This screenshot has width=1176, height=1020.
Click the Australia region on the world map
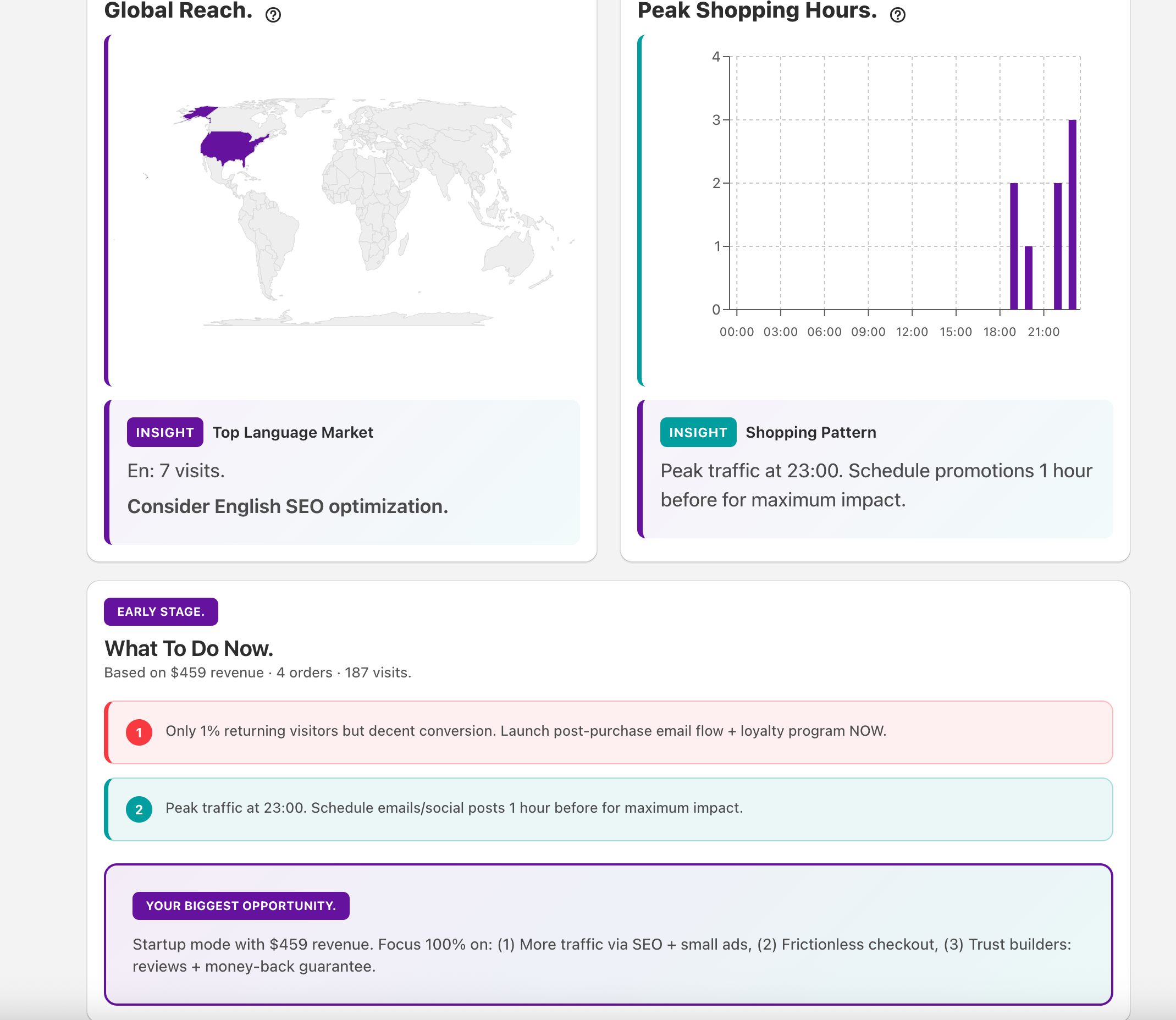510,256
